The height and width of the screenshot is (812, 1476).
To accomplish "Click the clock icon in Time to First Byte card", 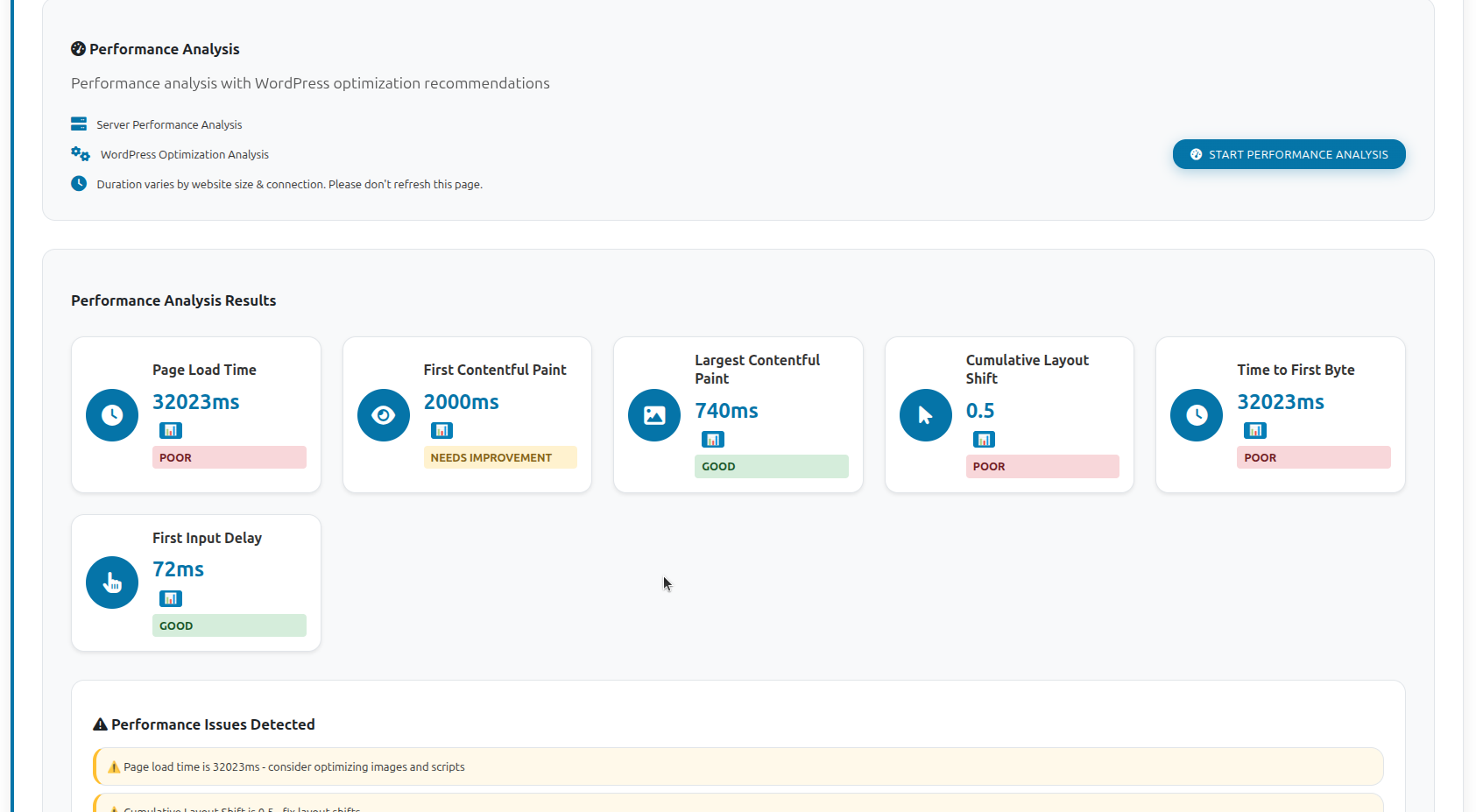I will pyautogui.click(x=1197, y=415).
